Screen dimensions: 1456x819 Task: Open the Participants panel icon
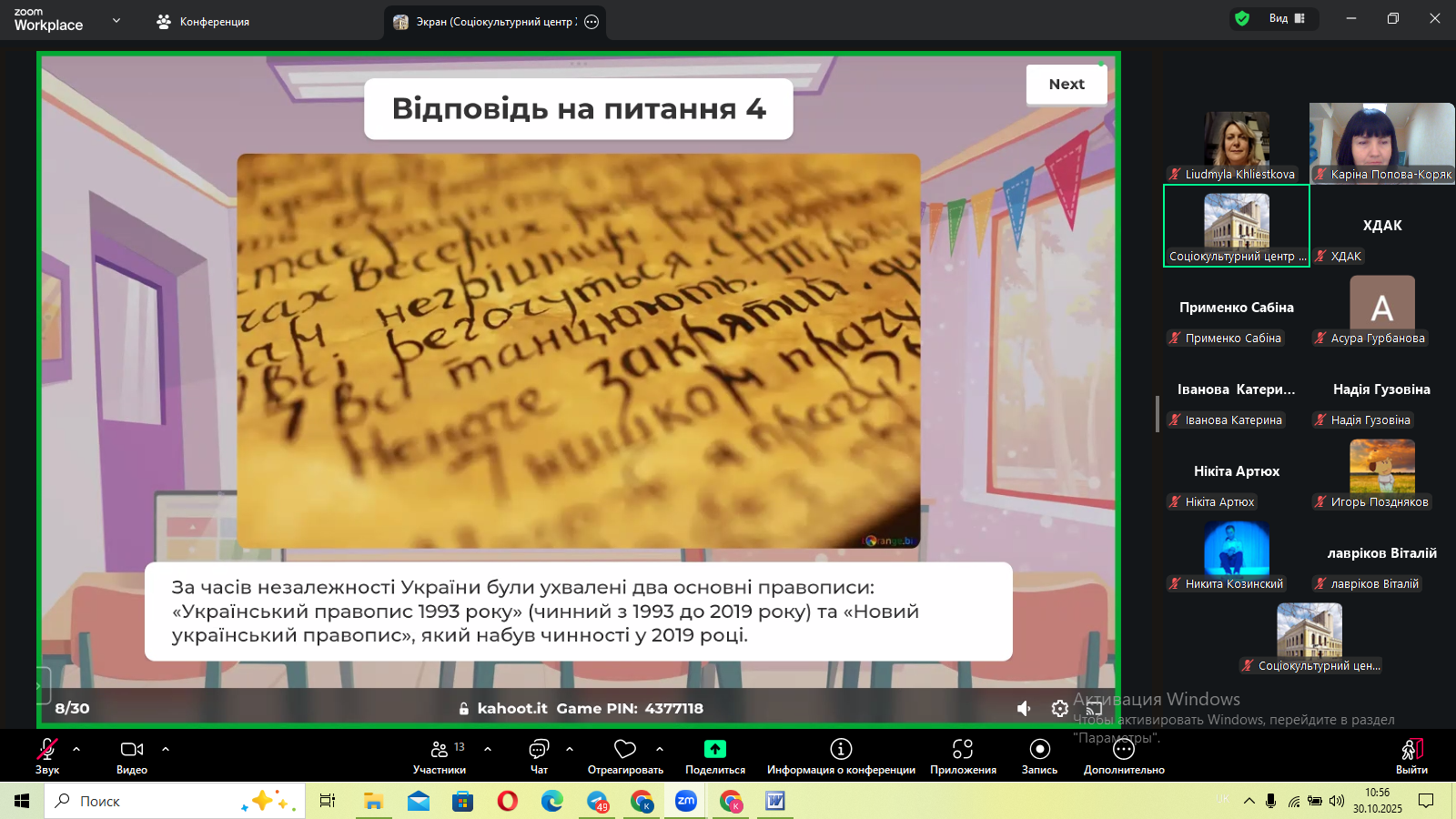point(440,749)
